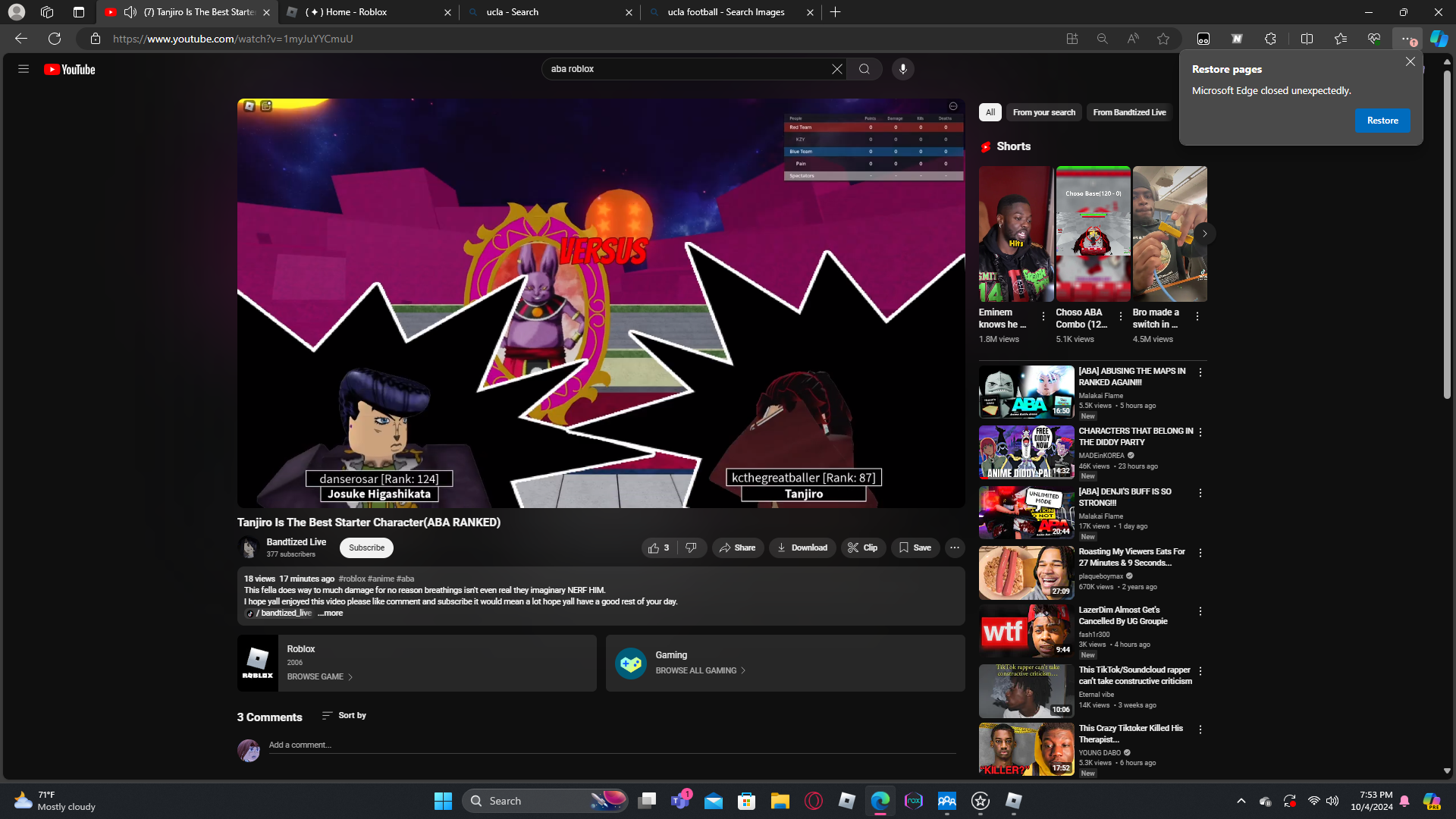Browse all Gaming link
This screenshot has height=819, width=1456.
click(701, 671)
